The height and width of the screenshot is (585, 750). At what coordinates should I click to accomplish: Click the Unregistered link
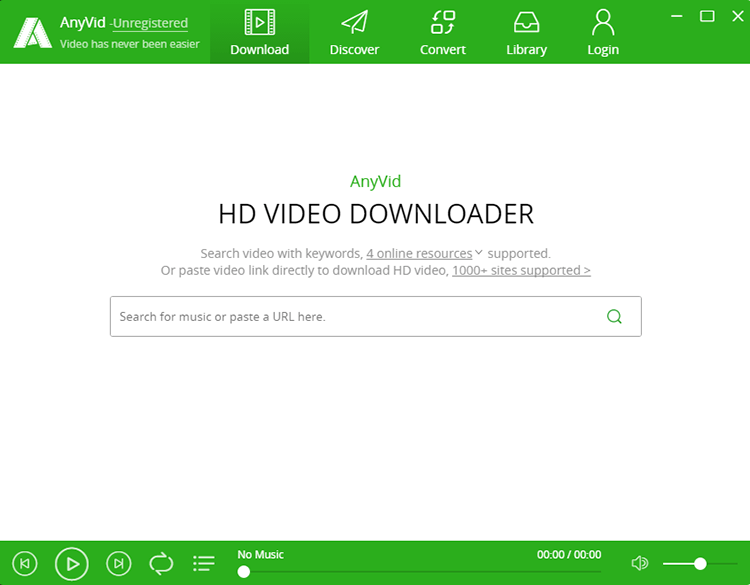[150, 23]
